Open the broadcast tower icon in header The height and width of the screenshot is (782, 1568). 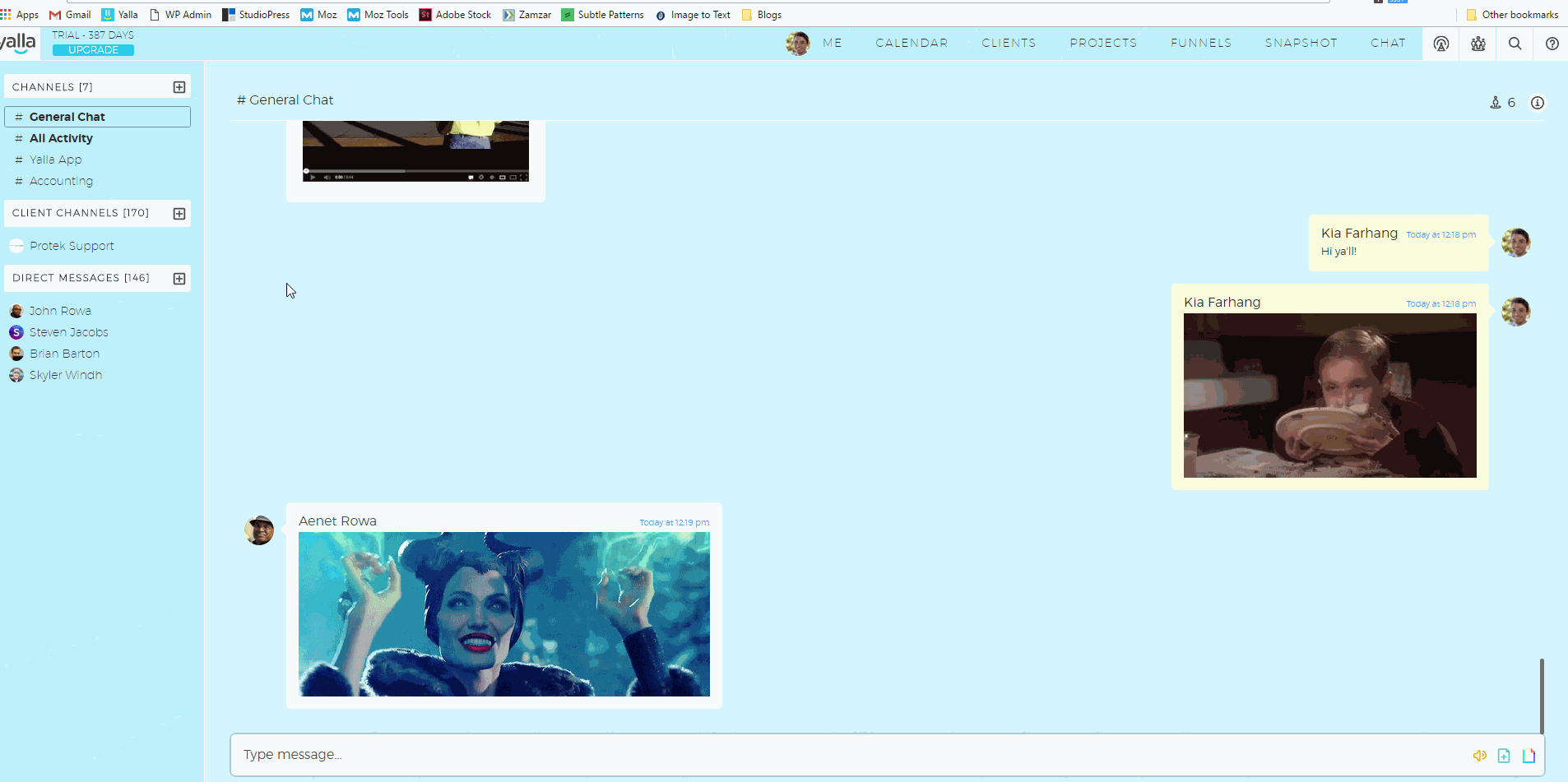click(x=1440, y=44)
